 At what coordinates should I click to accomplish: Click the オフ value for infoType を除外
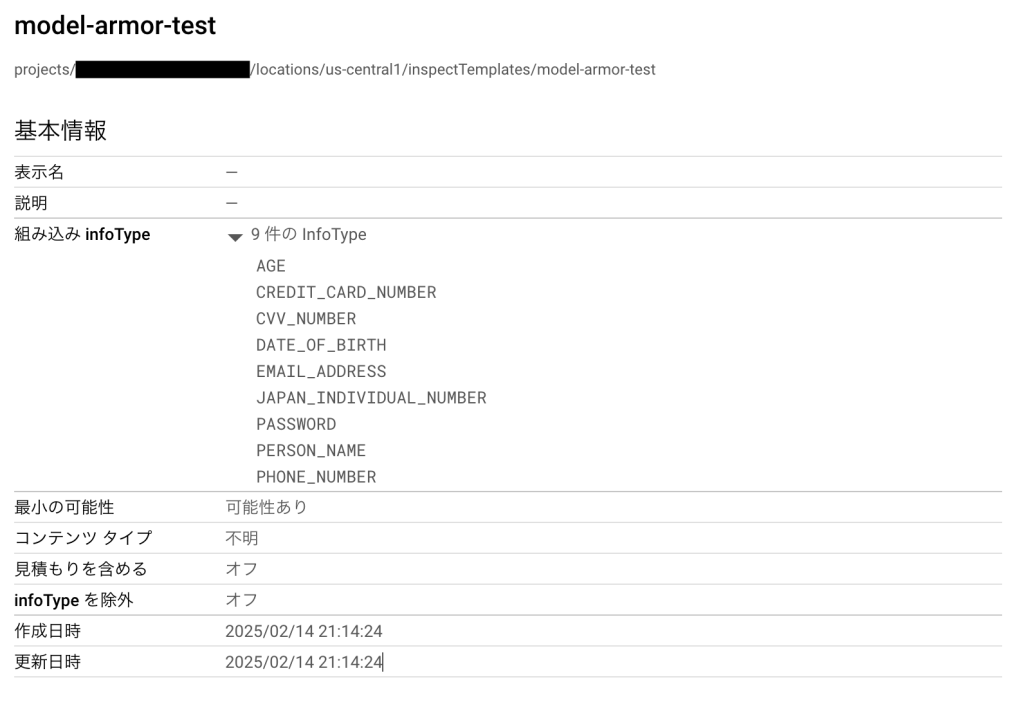242,600
